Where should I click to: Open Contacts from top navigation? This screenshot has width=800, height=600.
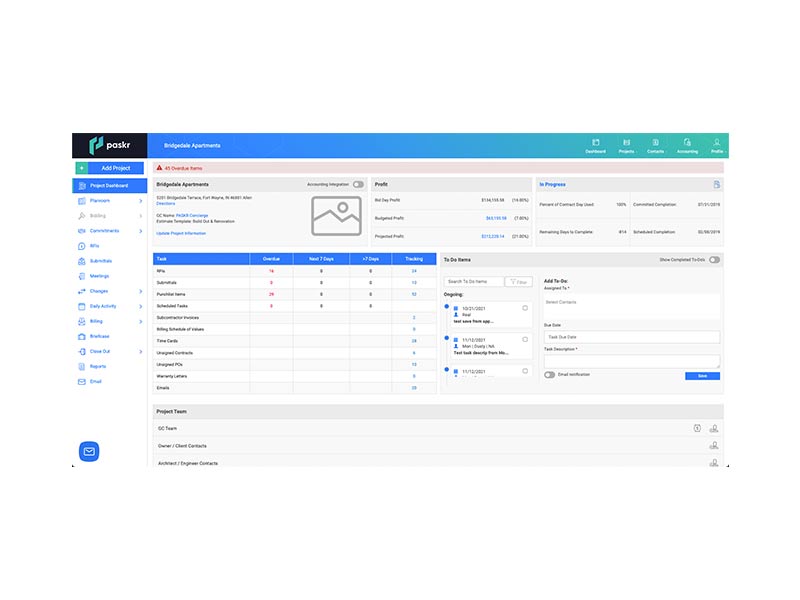(656, 146)
